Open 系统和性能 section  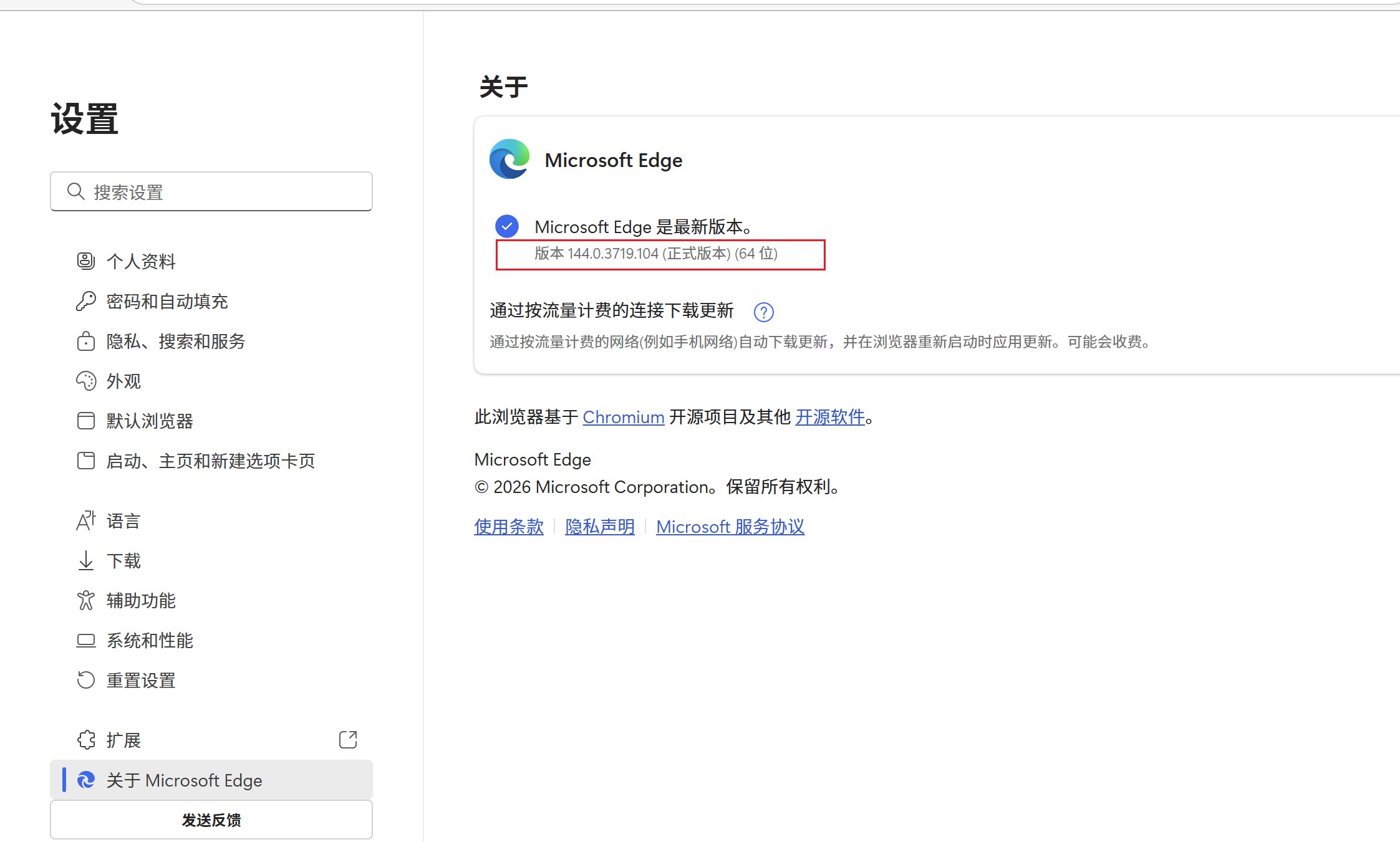(150, 640)
